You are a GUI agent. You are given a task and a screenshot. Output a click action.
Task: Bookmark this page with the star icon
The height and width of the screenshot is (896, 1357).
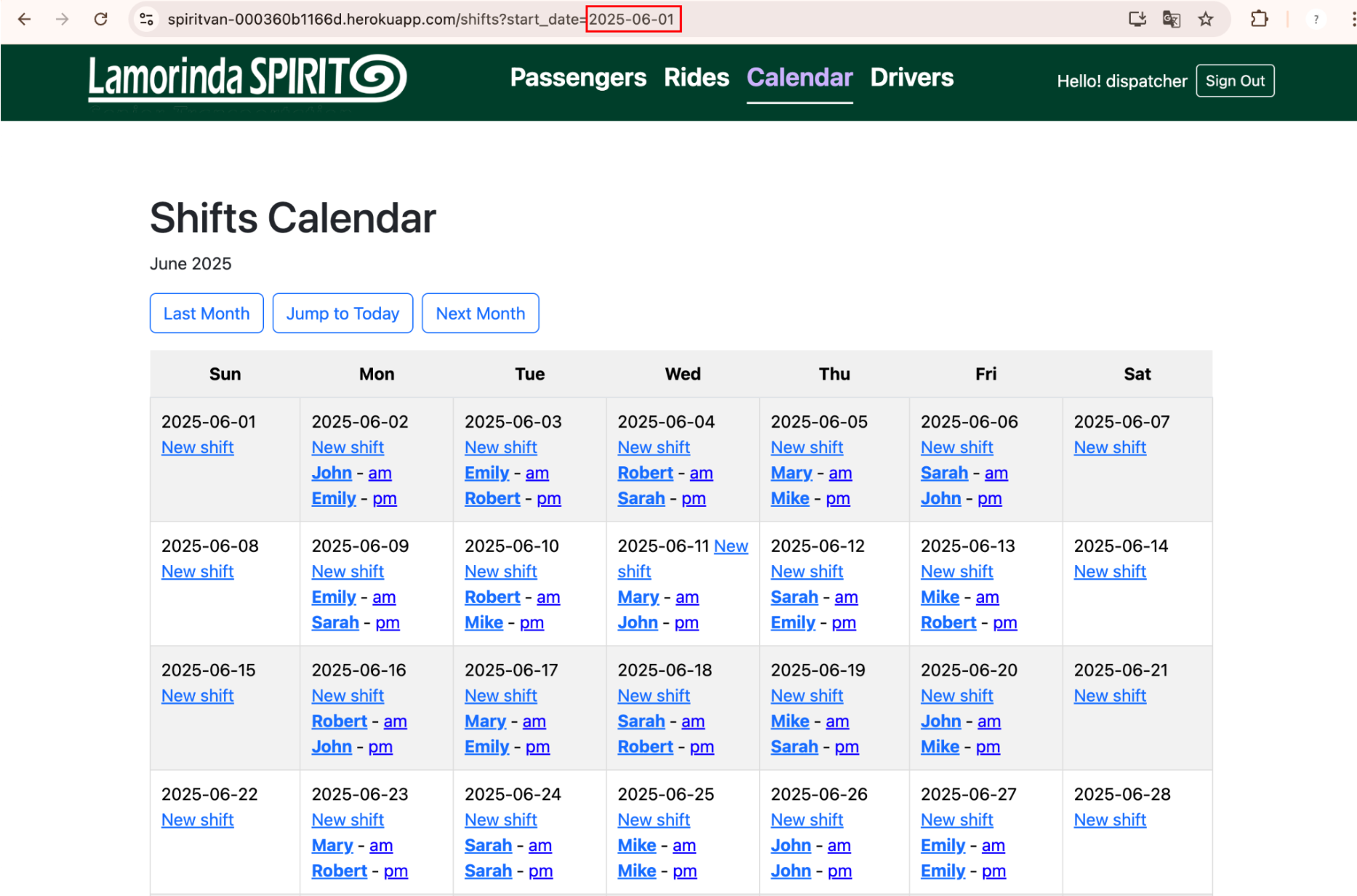[x=1206, y=19]
